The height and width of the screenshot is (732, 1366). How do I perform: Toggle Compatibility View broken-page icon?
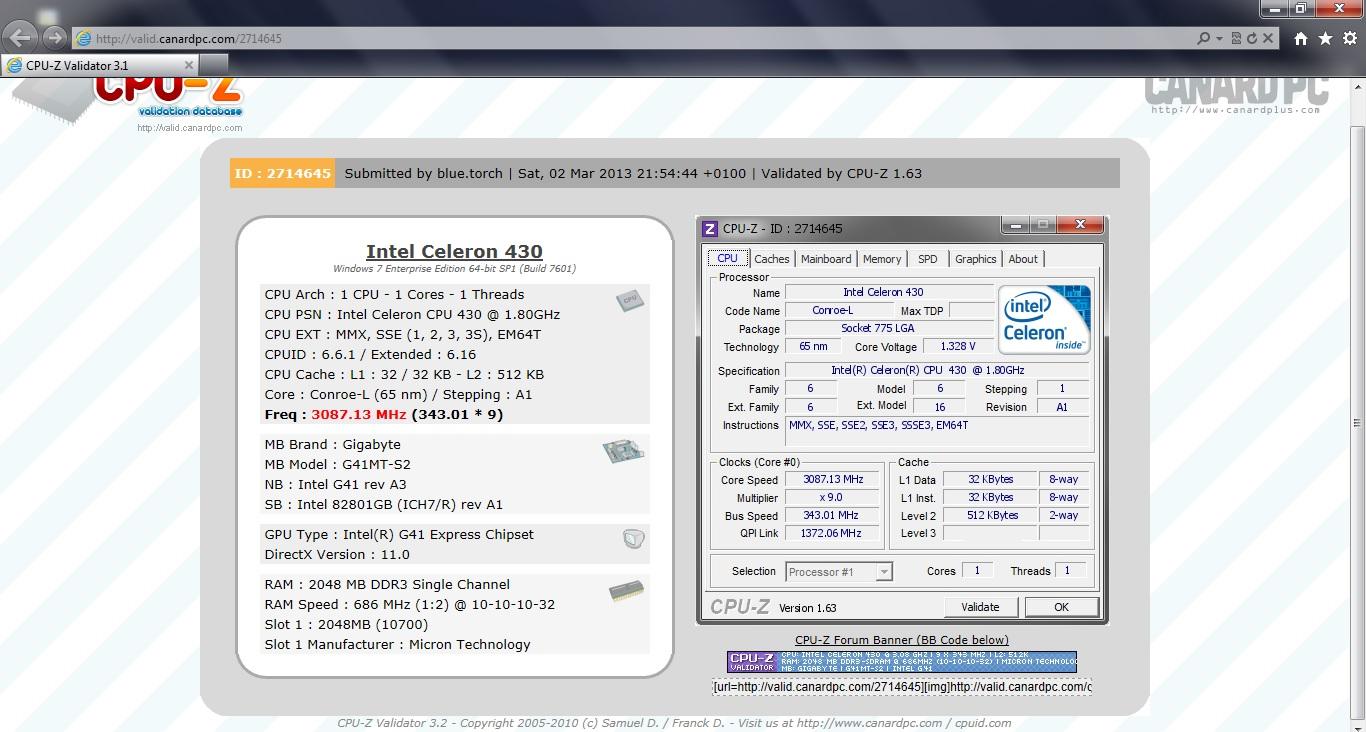click(x=1236, y=38)
